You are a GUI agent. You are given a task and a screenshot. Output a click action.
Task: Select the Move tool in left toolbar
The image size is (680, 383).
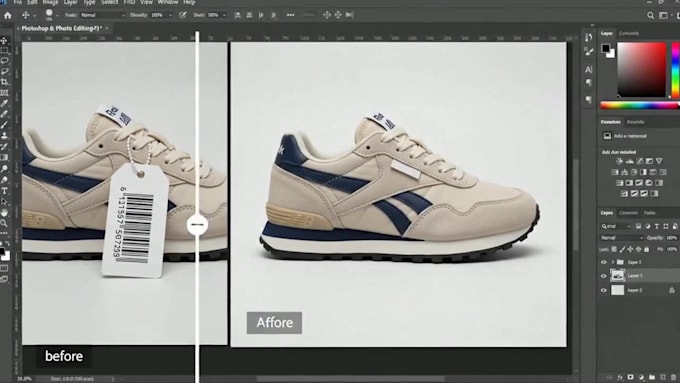[4, 40]
